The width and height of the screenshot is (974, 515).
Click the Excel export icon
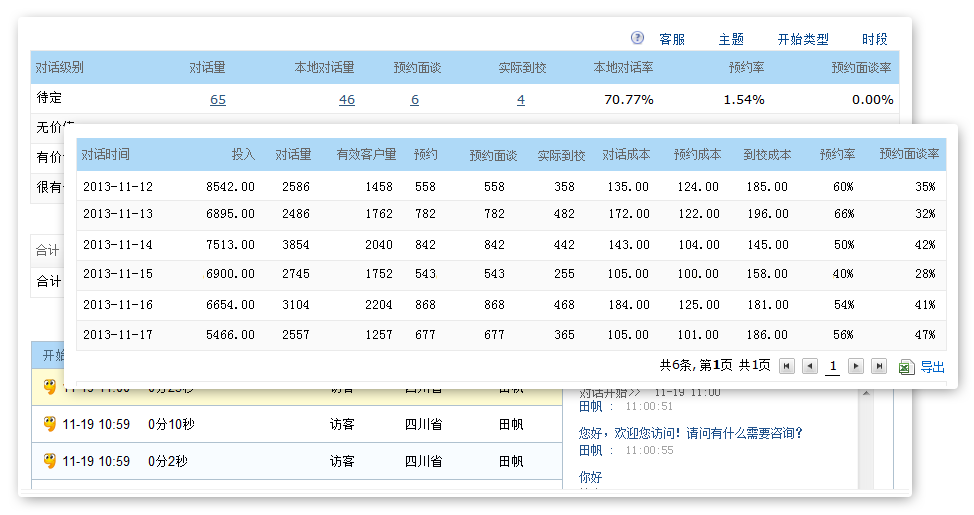point(906,367)
